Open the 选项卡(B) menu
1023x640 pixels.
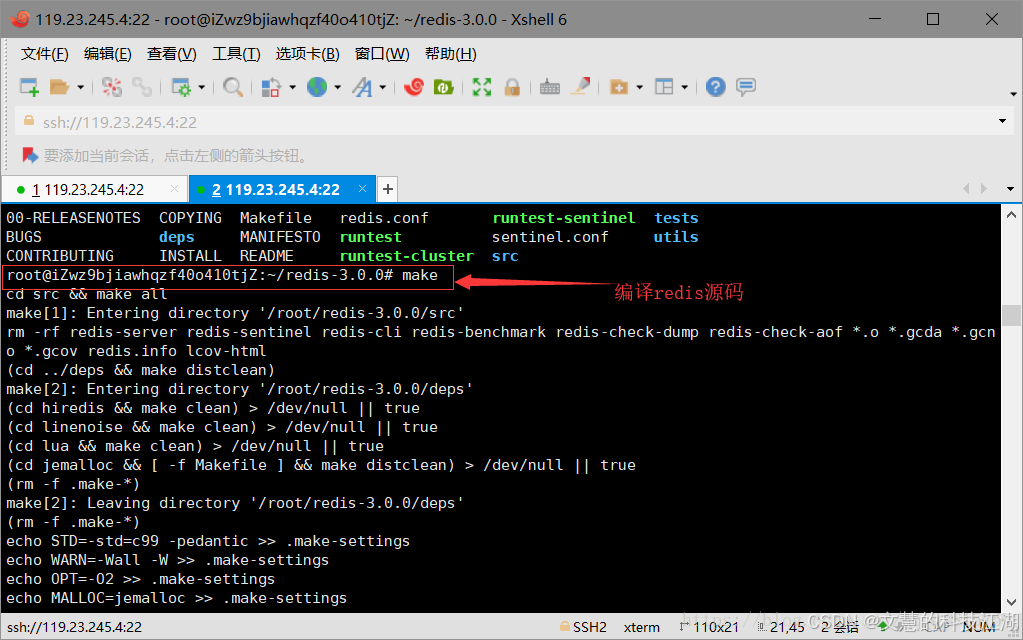(x=307, y=54)
